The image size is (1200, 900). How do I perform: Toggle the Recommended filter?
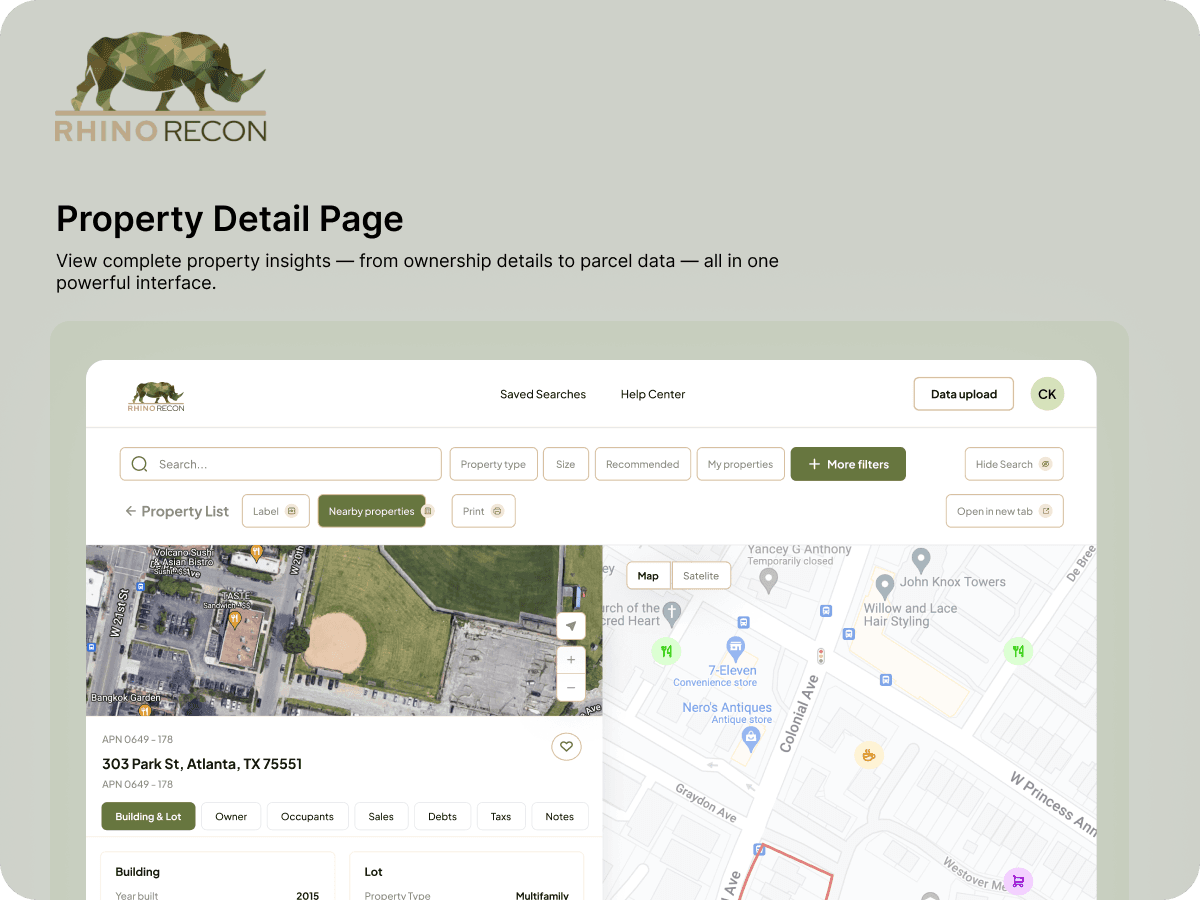click(642, 464)
